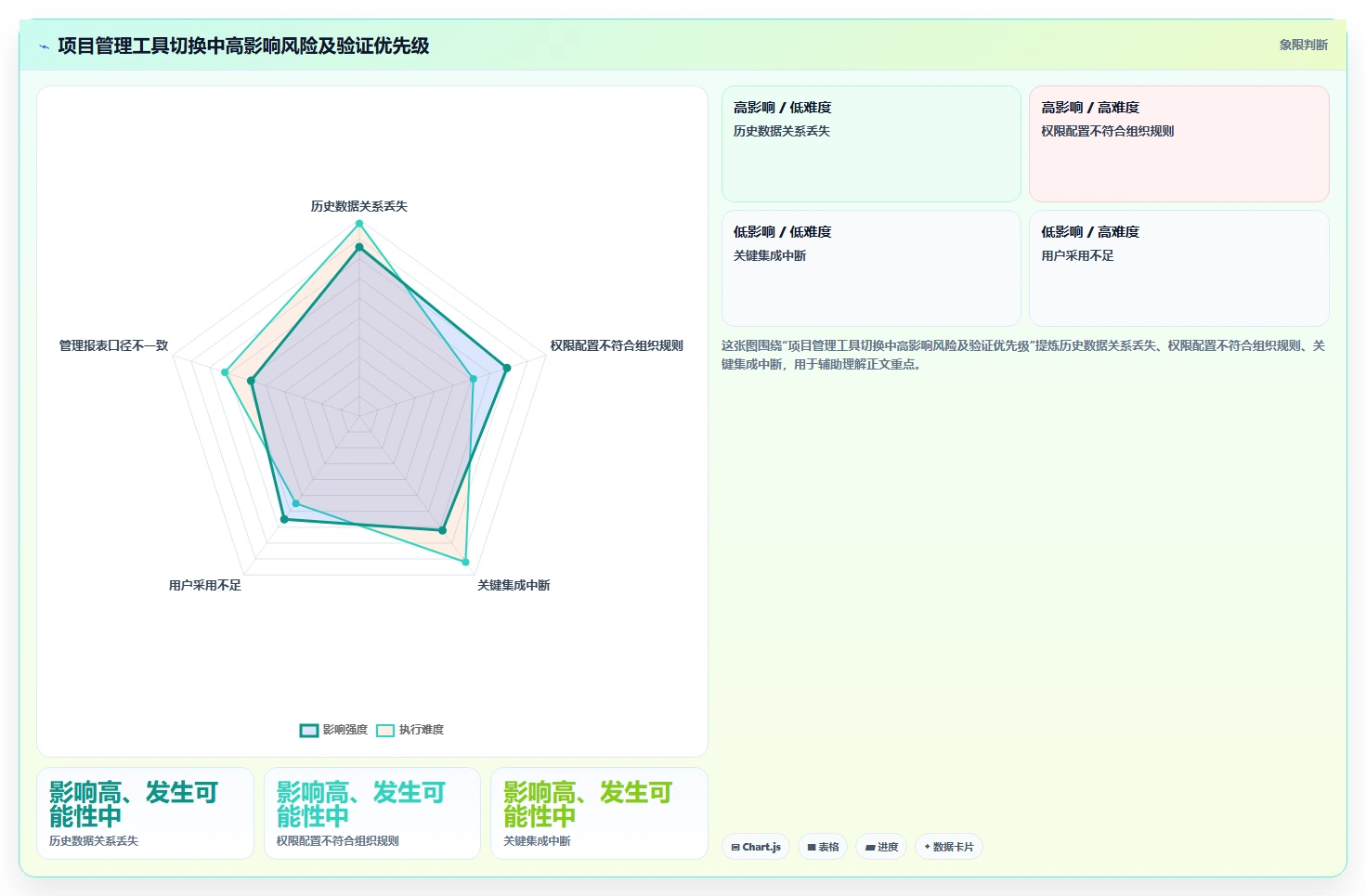The image size is (1366, 896).
Task: Select the 表格 tag chip
Action: (x=823, y=847)
